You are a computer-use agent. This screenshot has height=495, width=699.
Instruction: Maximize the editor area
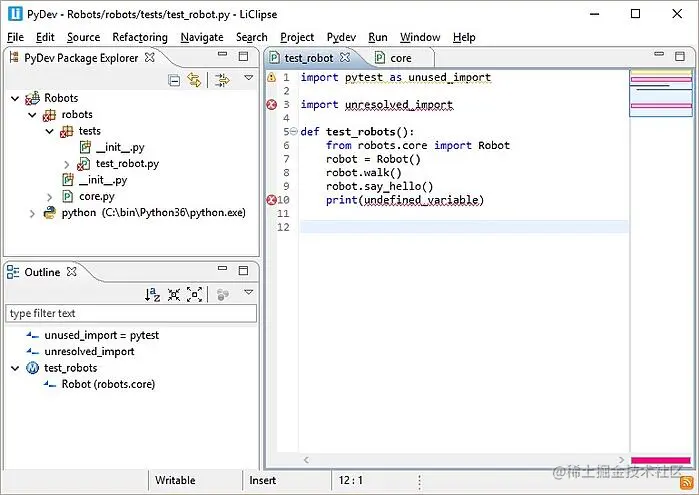(680, 56)
